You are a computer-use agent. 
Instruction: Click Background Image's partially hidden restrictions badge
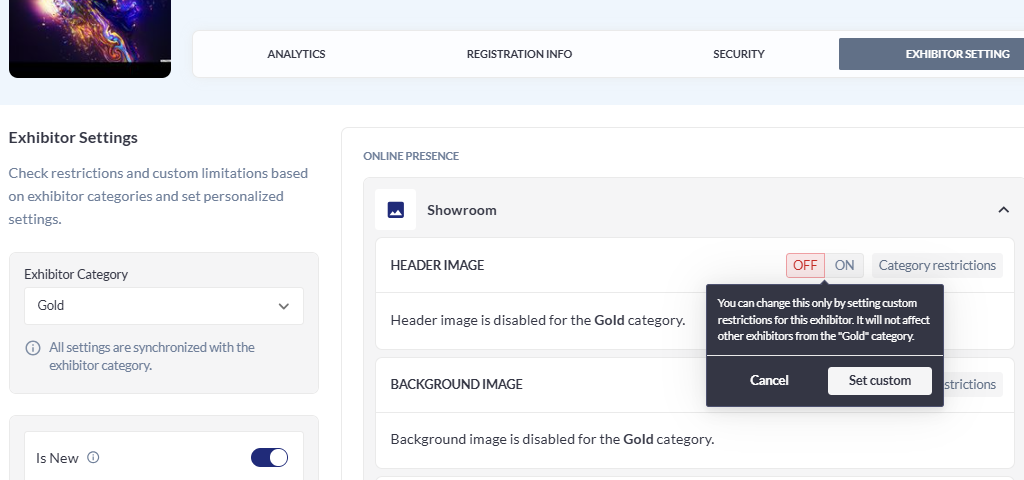(972, 384)
